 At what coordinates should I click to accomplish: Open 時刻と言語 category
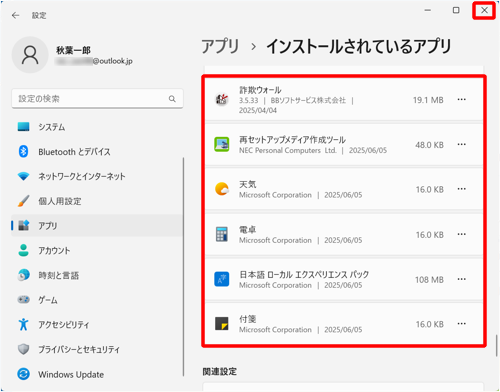pos(97,275)
